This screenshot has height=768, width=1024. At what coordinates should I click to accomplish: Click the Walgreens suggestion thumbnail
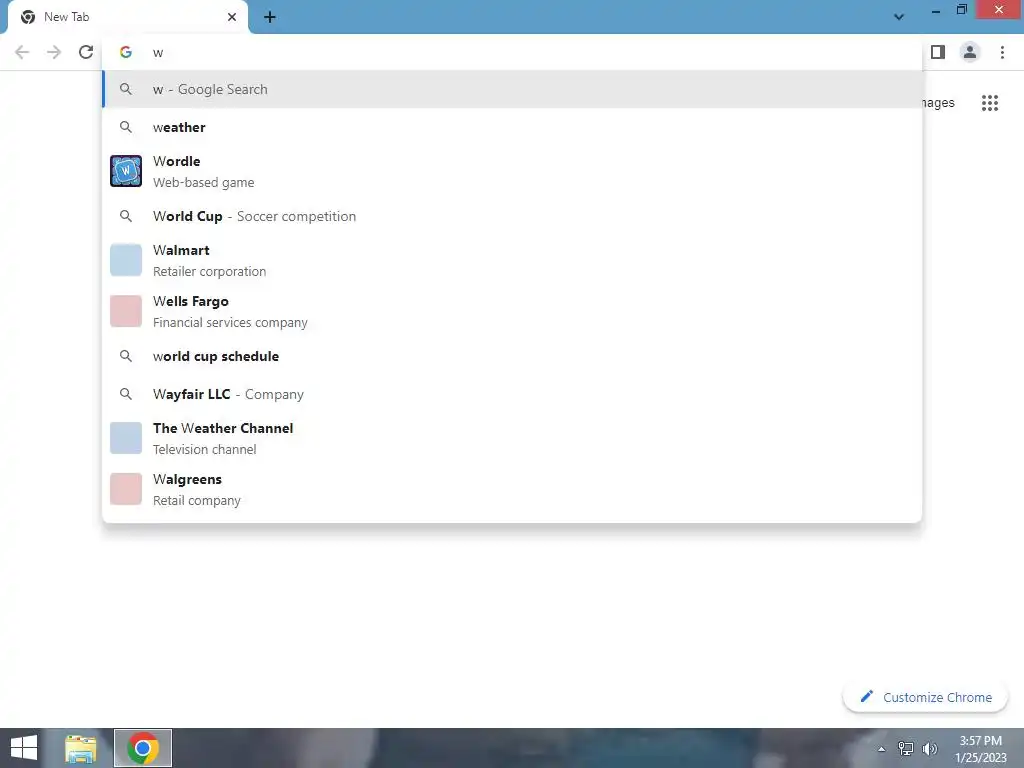[126, 489]
